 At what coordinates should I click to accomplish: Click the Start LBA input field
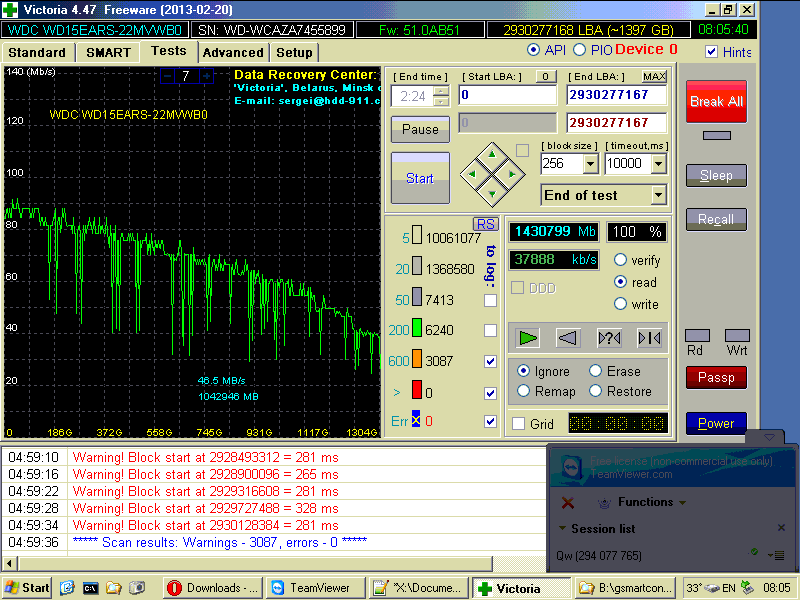pos(508,95)
